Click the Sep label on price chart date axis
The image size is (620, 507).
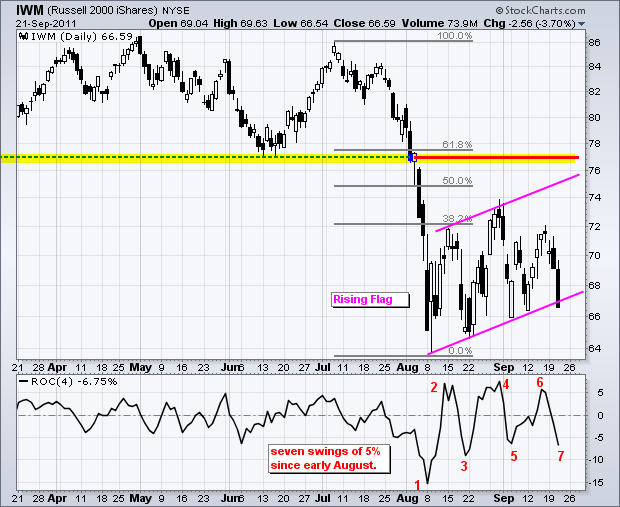504,368
